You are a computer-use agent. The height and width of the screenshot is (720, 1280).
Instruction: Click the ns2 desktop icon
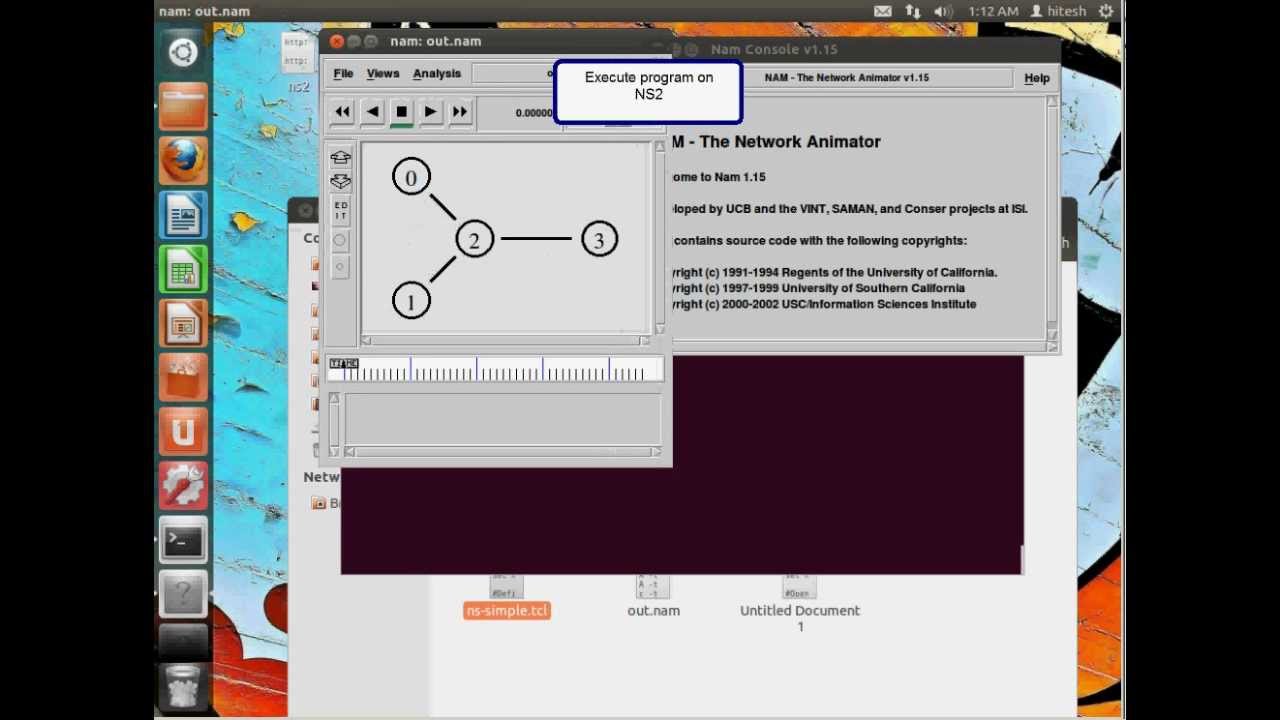(x=298, y=62)
